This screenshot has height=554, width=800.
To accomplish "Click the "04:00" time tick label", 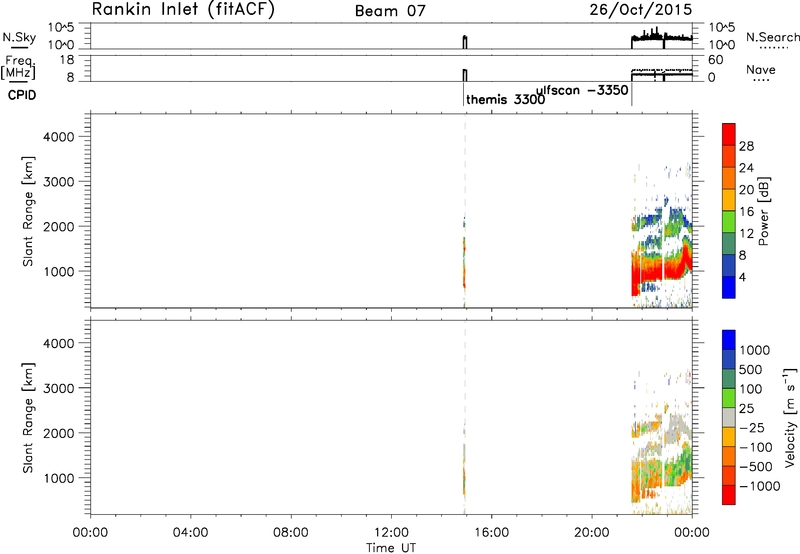I will pos(191,533).
